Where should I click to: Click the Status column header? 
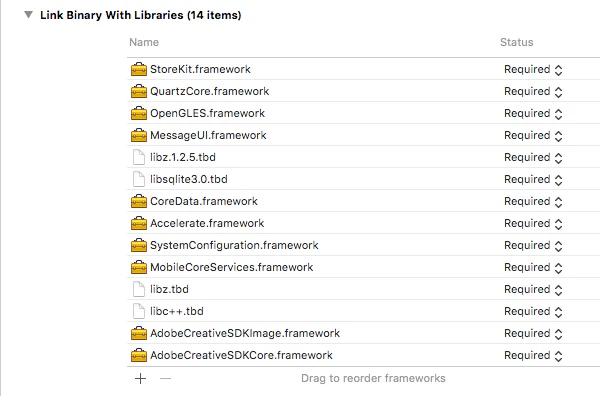[517, 42]
